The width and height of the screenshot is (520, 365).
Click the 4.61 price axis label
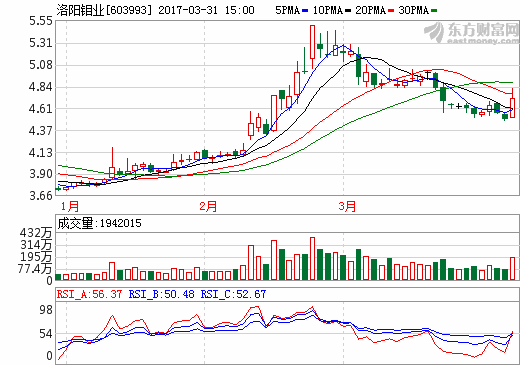click(41, 109)
